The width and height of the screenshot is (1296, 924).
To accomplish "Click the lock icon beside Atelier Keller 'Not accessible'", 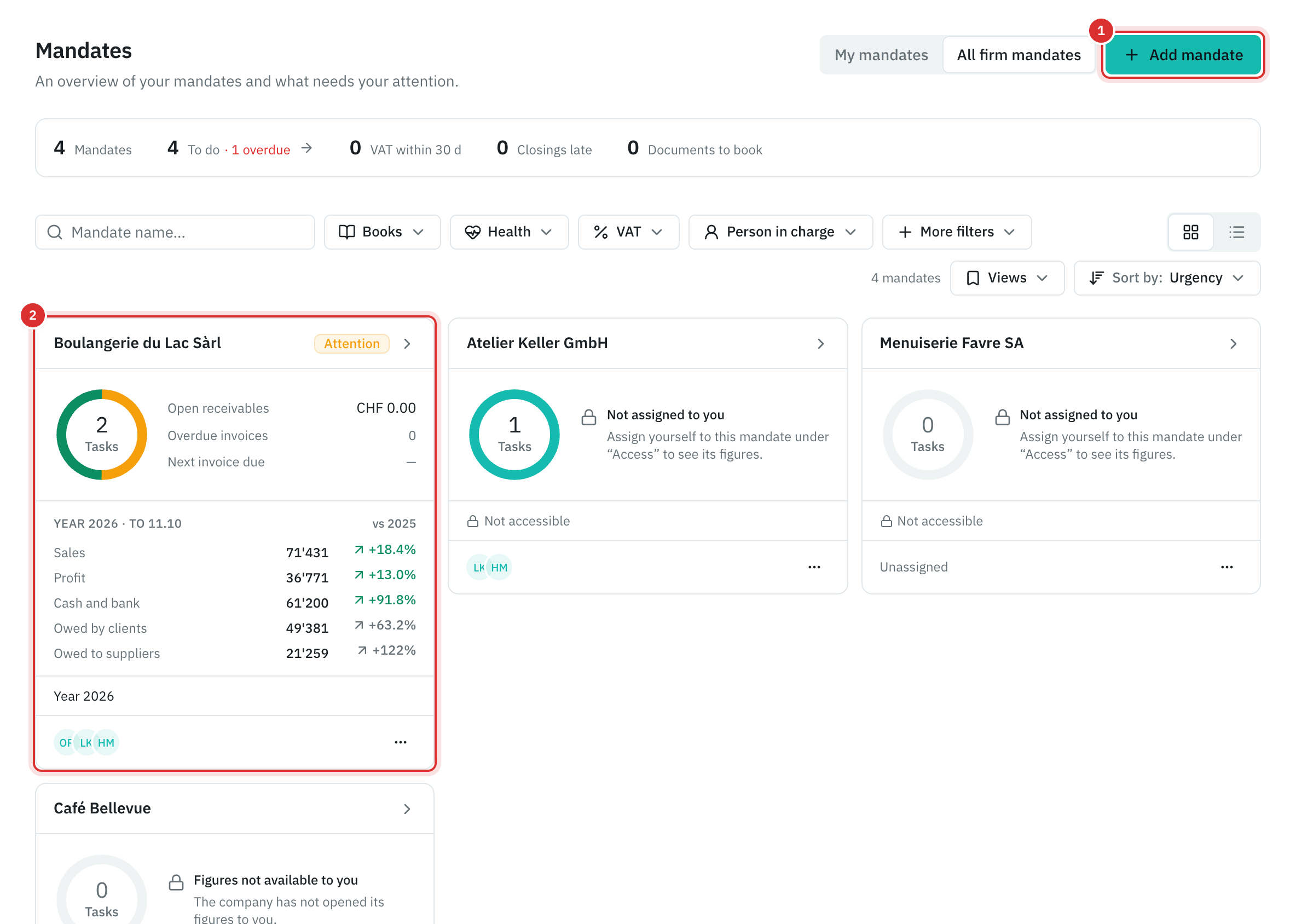I will point(473,521).
